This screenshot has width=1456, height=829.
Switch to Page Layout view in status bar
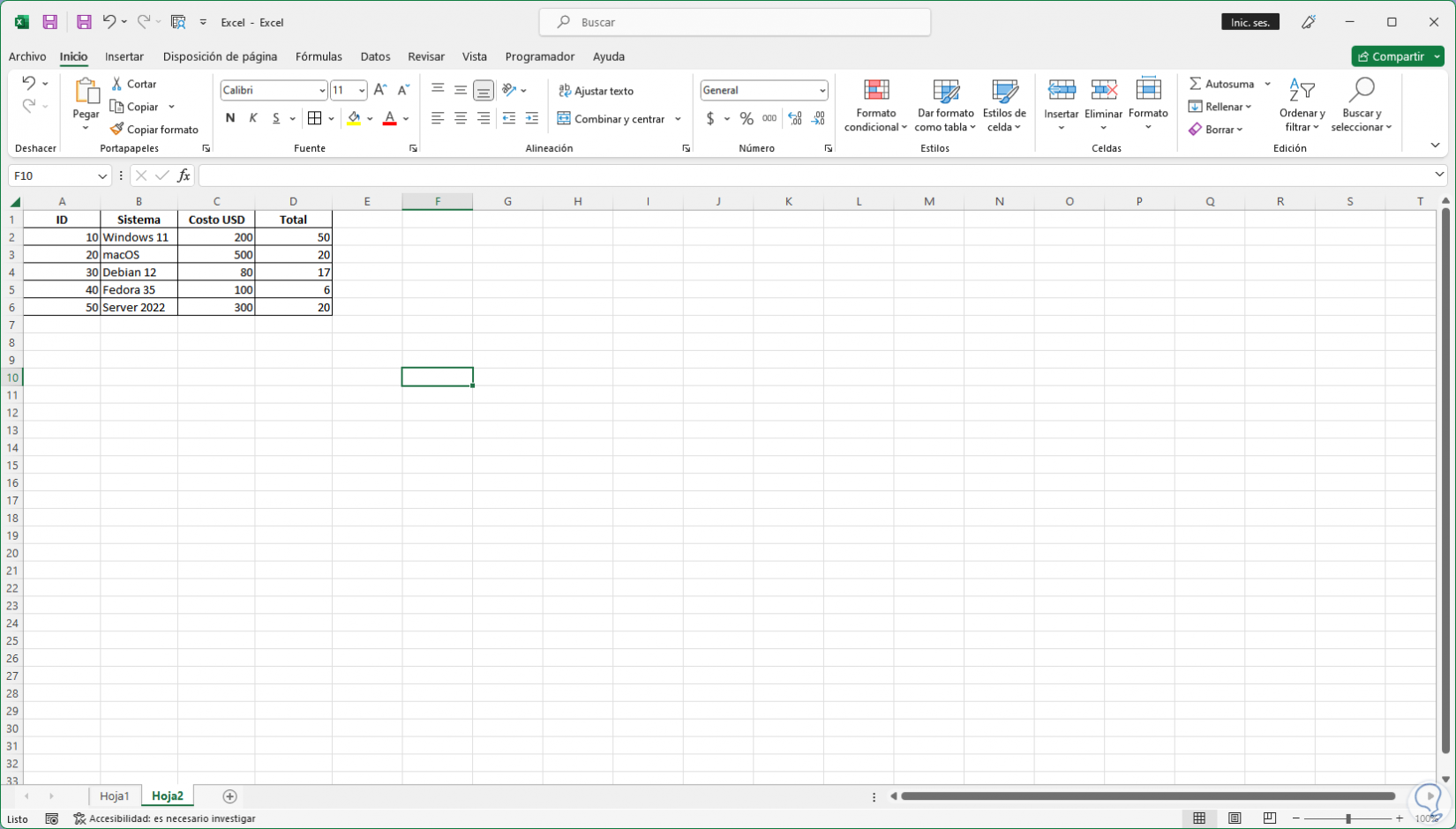pos(1235,818)
